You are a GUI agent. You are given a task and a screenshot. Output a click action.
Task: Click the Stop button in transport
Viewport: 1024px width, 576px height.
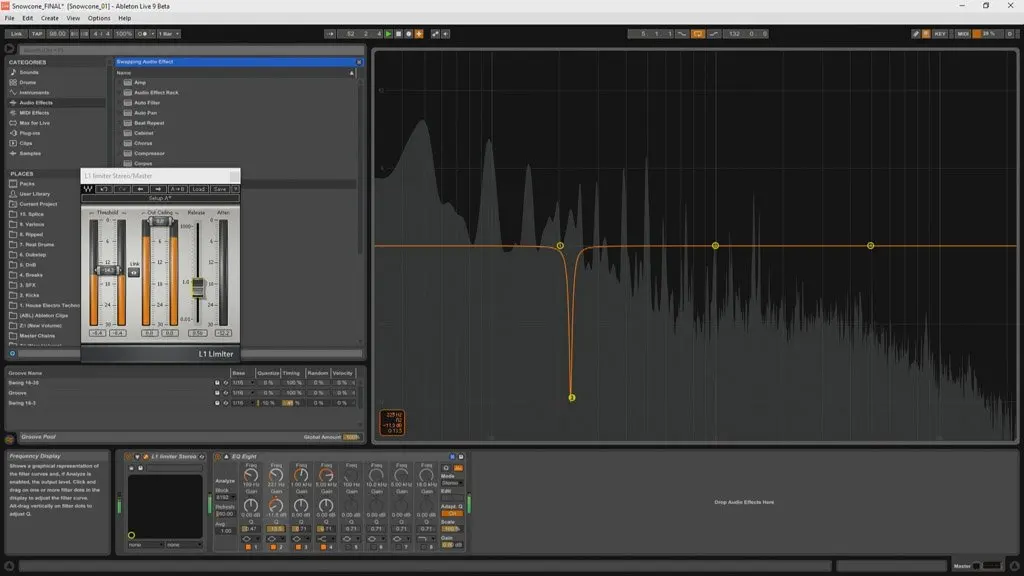[x=398, y=34]
